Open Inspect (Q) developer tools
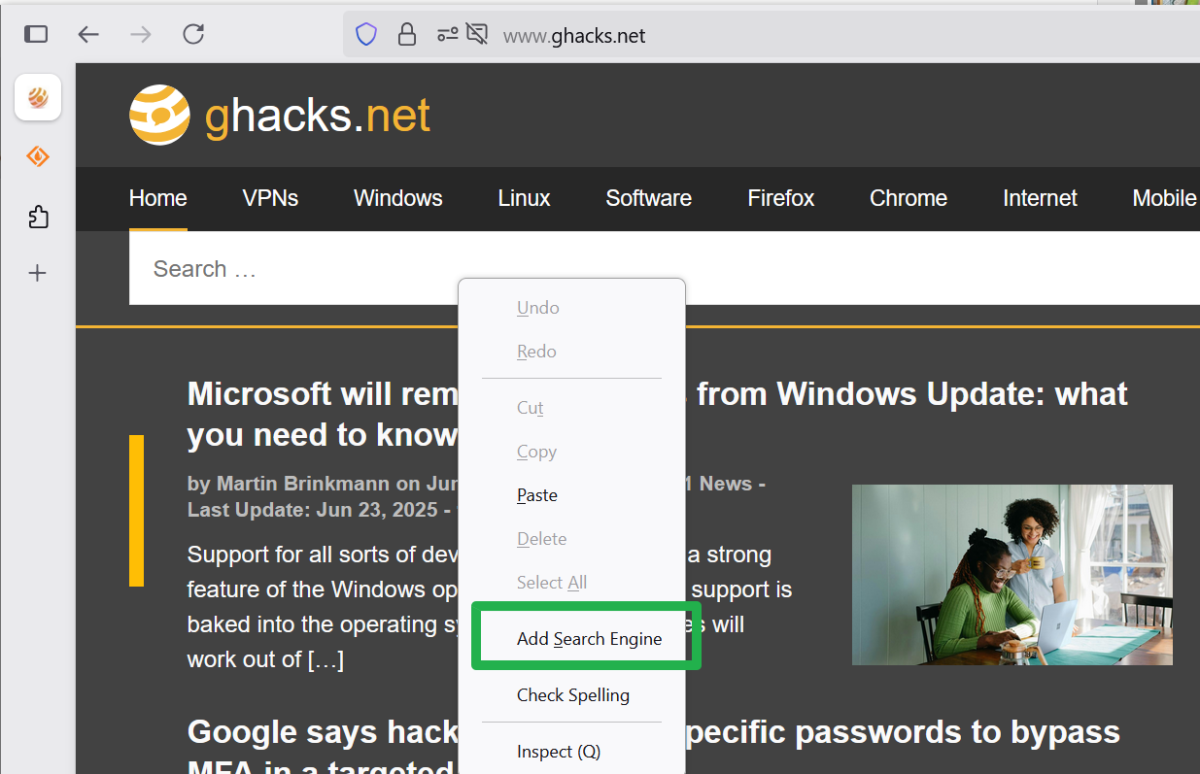The width and height of the screenshot is (1200, 774). [x=572, y=752]
